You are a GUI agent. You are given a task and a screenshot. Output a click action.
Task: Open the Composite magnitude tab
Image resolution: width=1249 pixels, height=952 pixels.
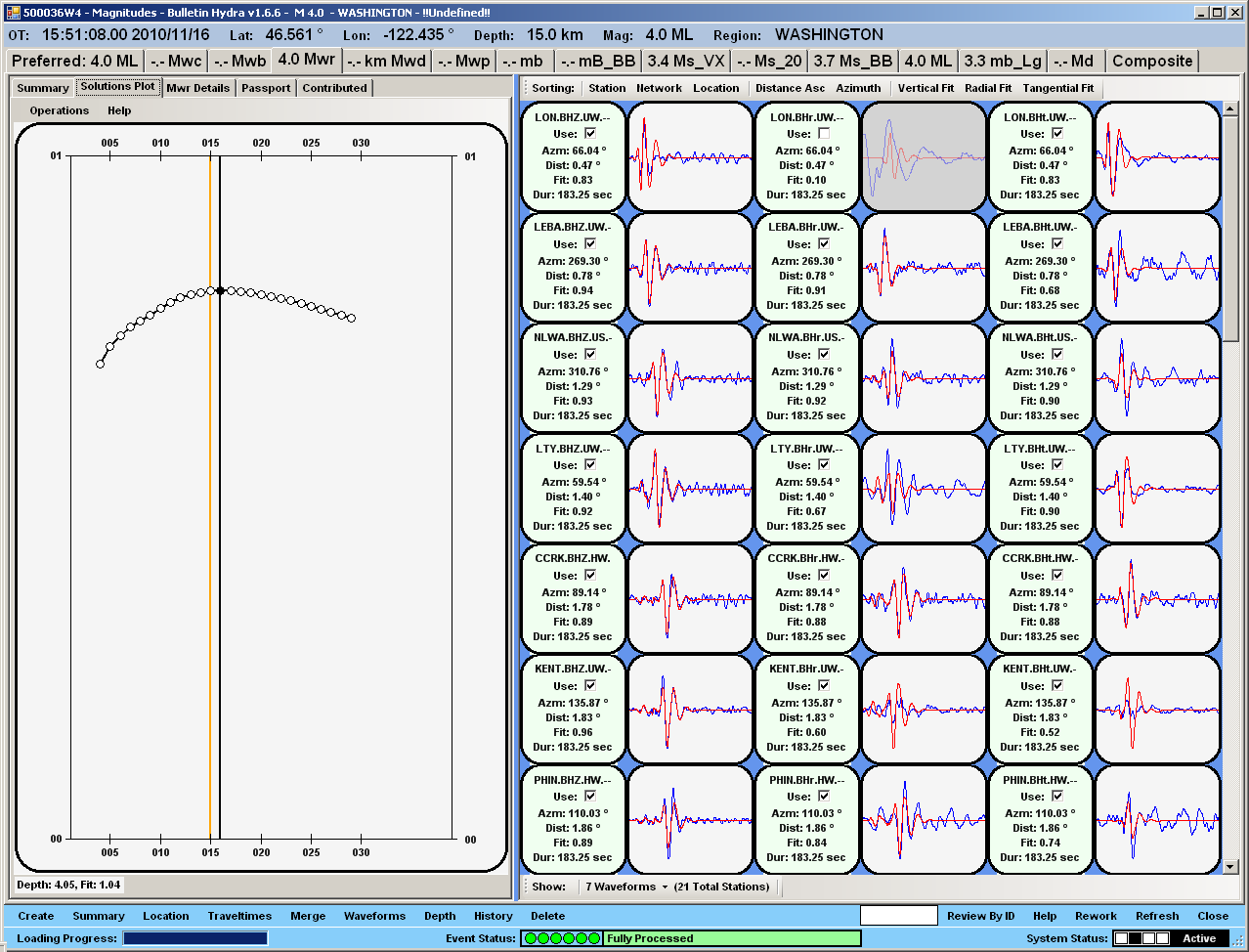click(1153, 61)
